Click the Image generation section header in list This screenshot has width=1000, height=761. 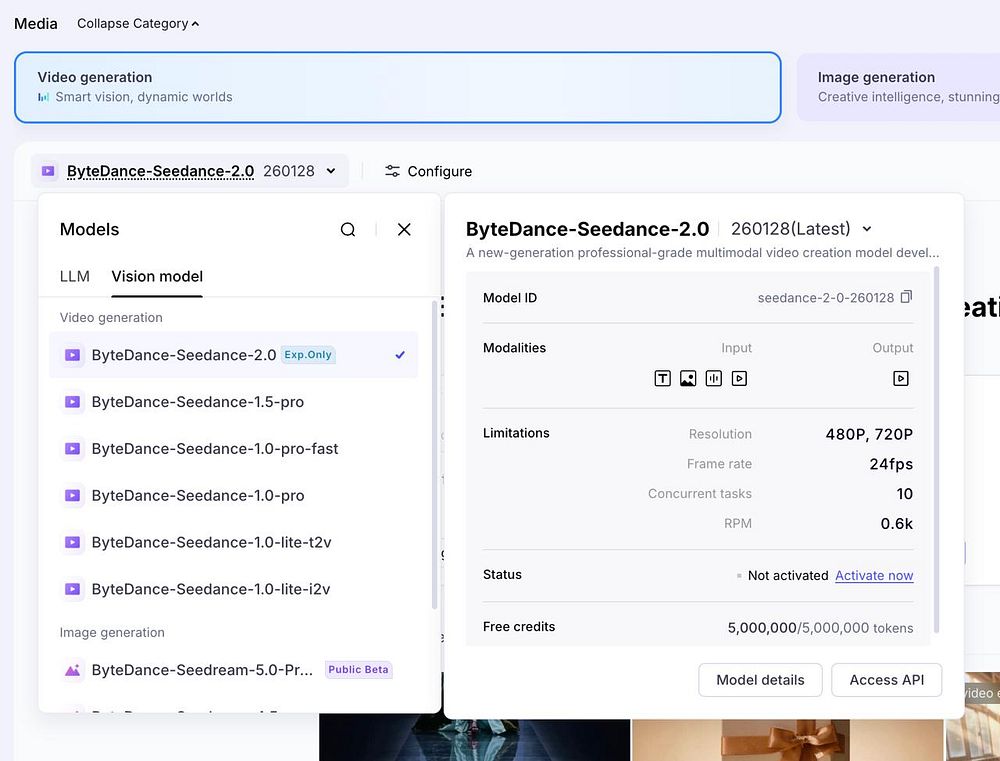point(112,633)
